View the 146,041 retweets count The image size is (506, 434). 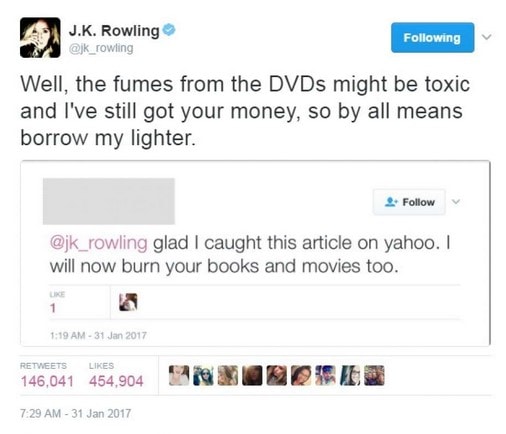[x=47, y=381]
